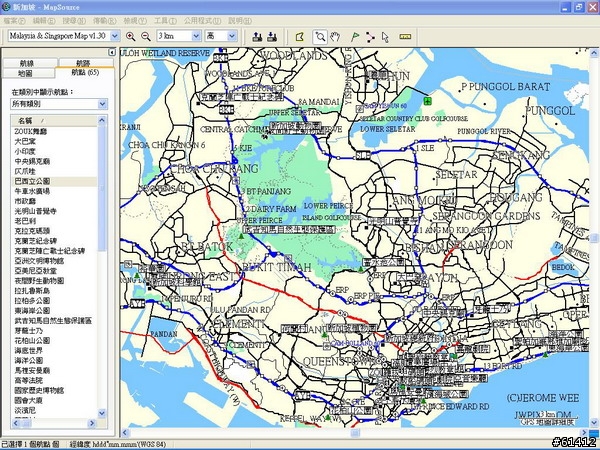
Task: Click waypoint list scroll right arrow
Action: 92,423
